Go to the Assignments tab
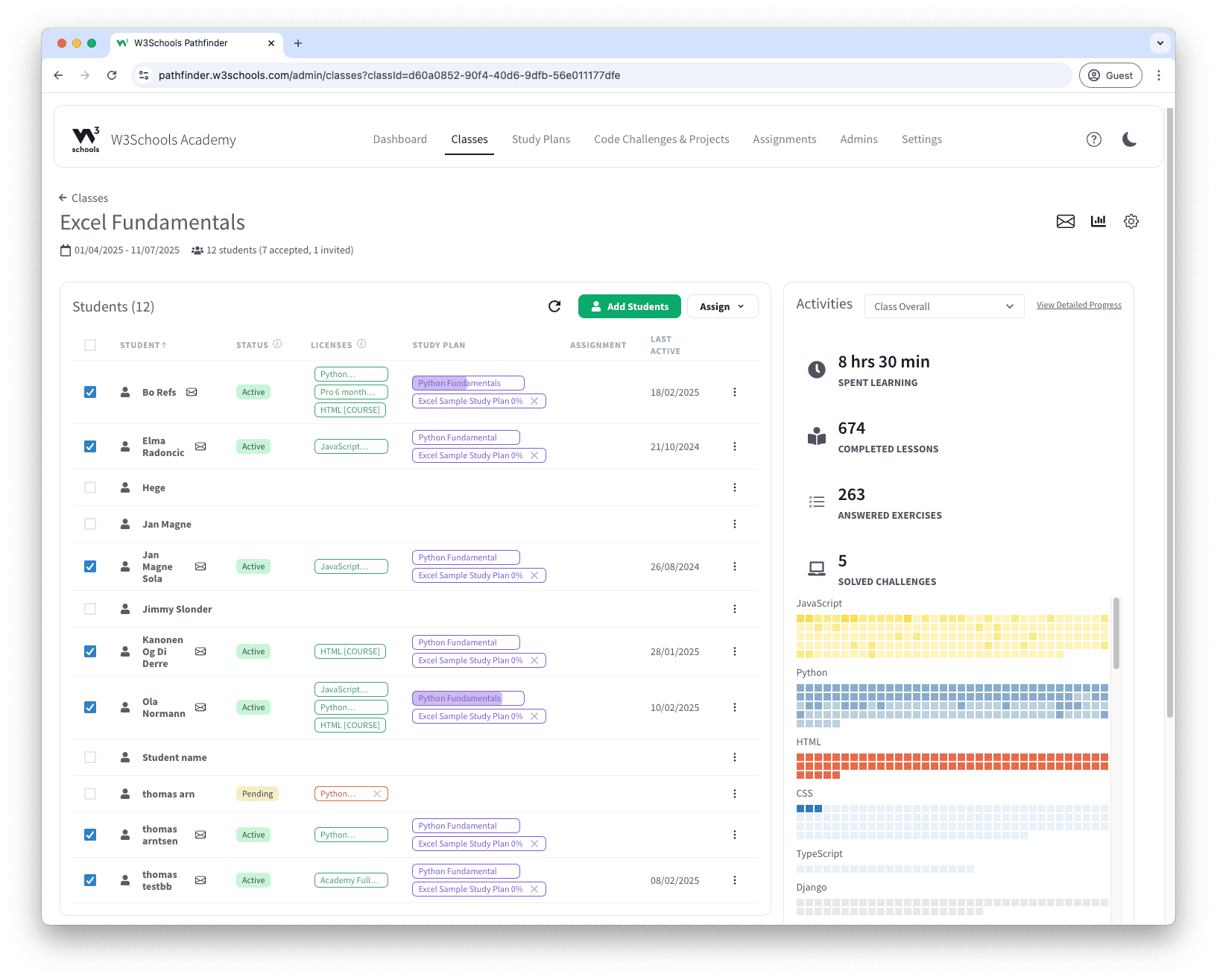 [x=784, y=139]
